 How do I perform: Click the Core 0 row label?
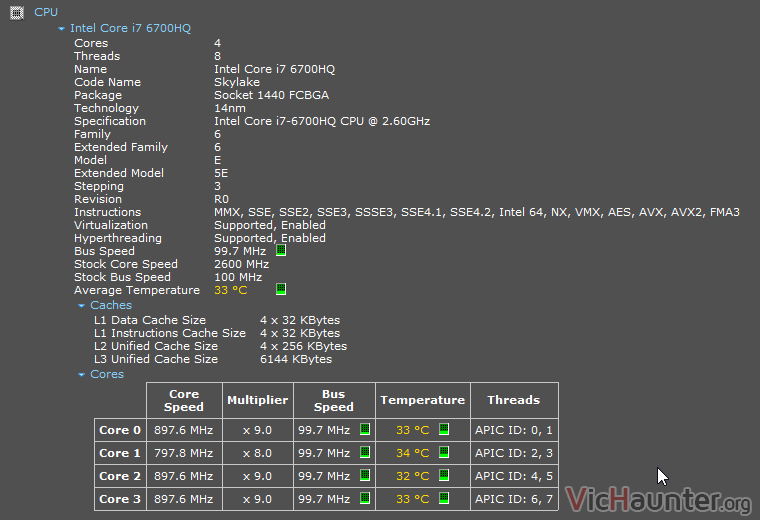pyautogui.click(x=120, y=430)
